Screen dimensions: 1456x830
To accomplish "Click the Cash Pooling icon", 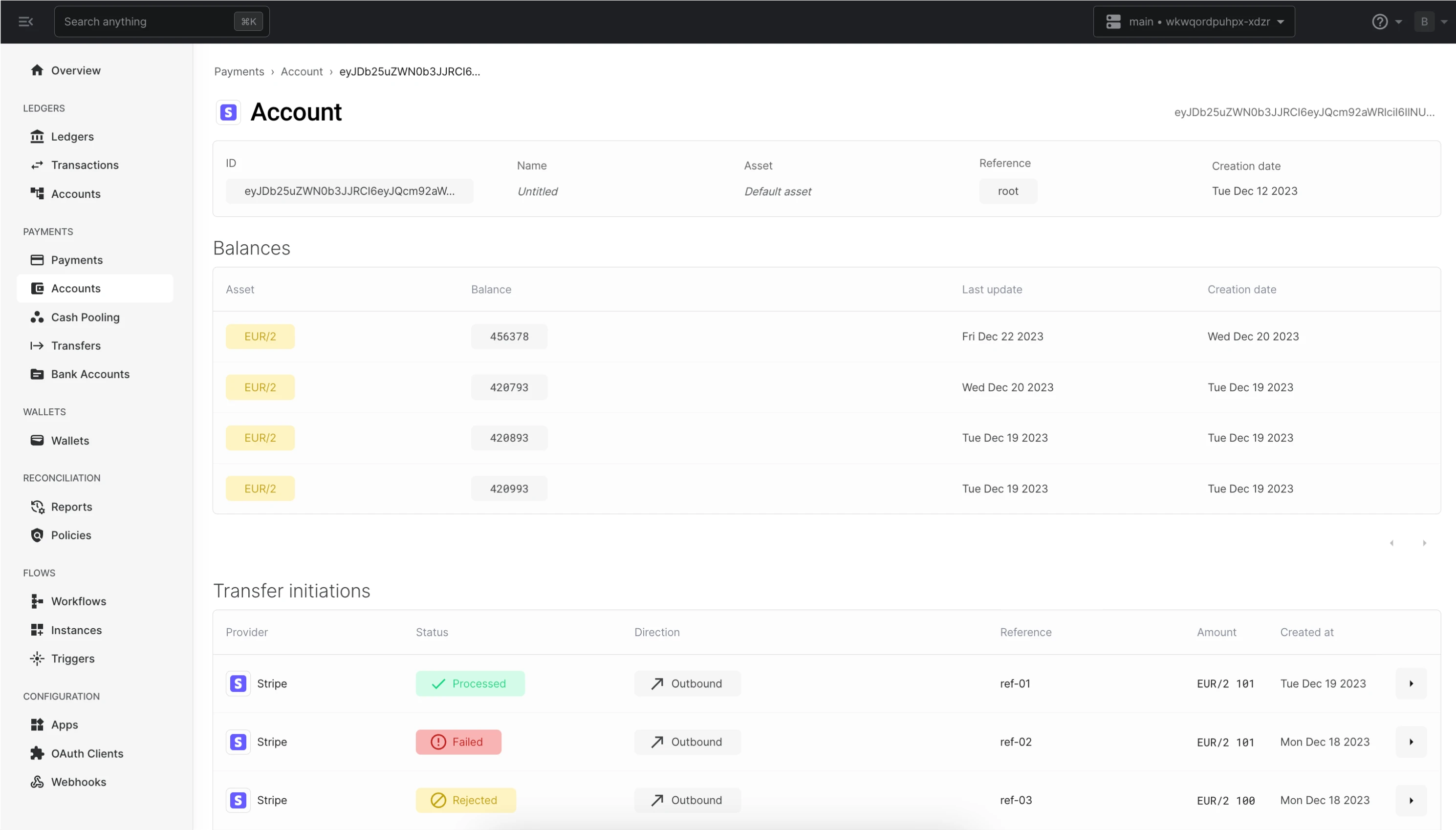I will 37,317.
